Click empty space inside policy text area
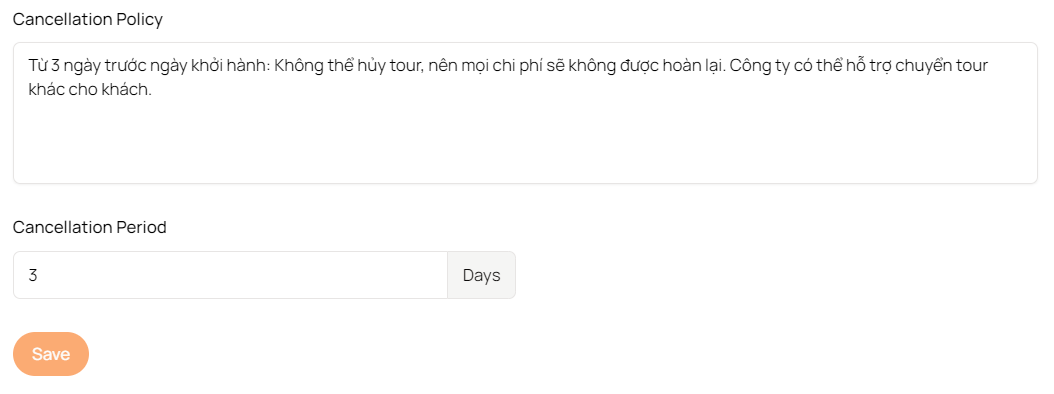Viewport: 1054px width, 394px height. [x=526, y=145]
